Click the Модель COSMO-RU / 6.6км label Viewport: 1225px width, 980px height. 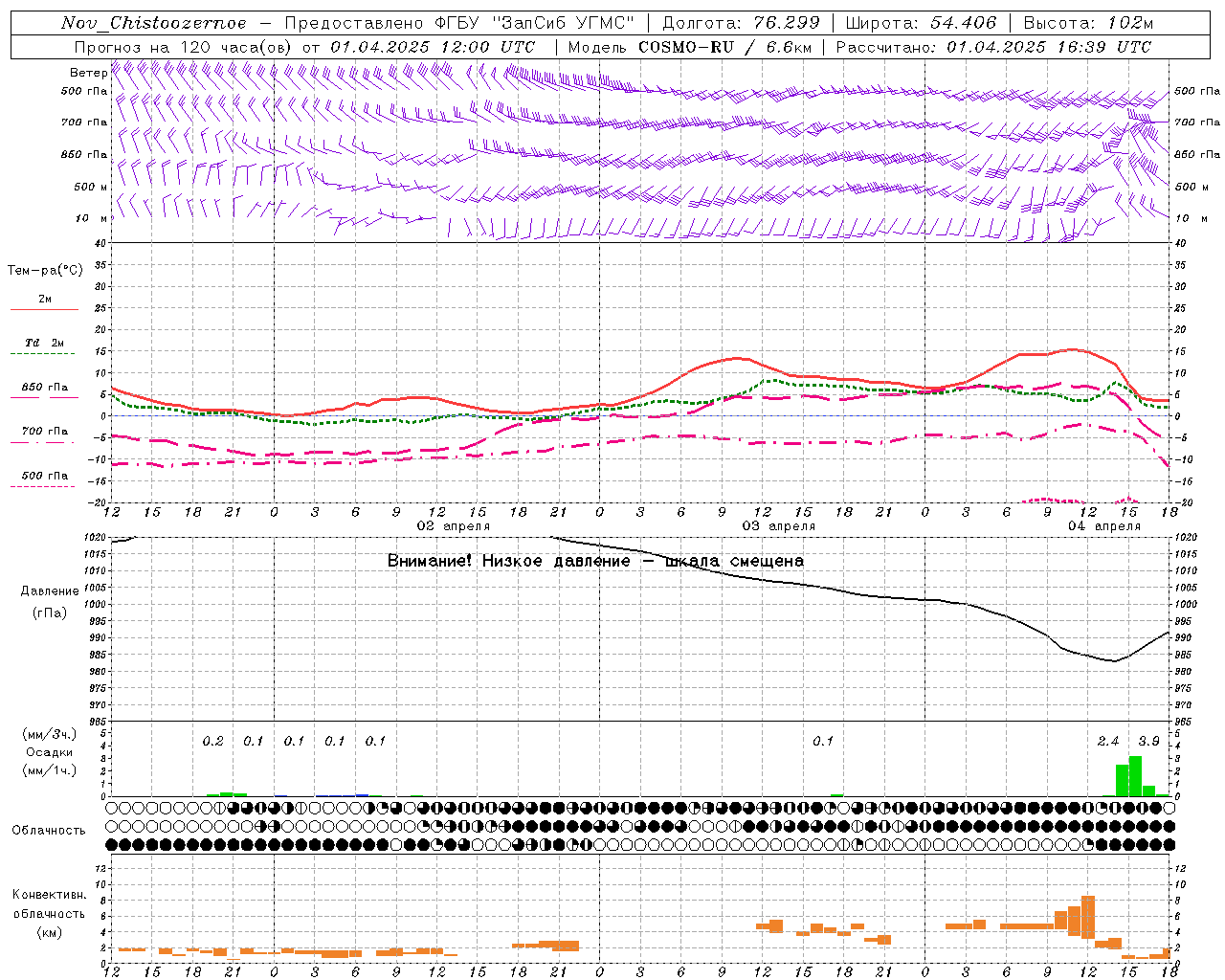(689, 47)
